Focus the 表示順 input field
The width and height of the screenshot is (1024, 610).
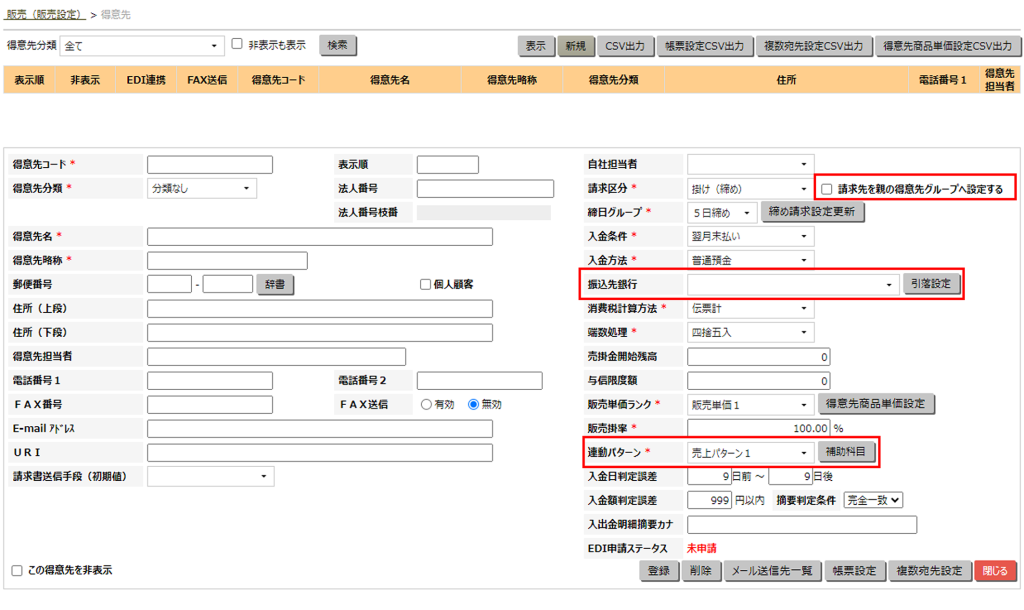click(x=447, y=165)
